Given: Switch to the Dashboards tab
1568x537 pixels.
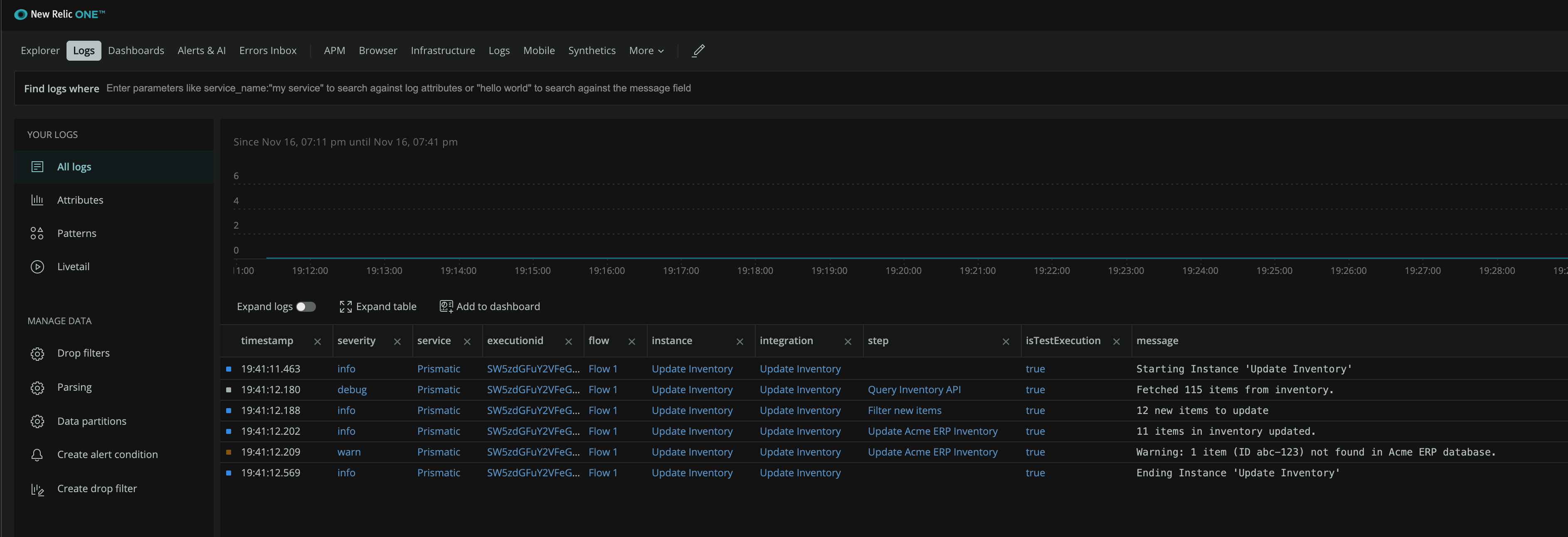Looking at the screenshot, I should click(x=136, y=51).
